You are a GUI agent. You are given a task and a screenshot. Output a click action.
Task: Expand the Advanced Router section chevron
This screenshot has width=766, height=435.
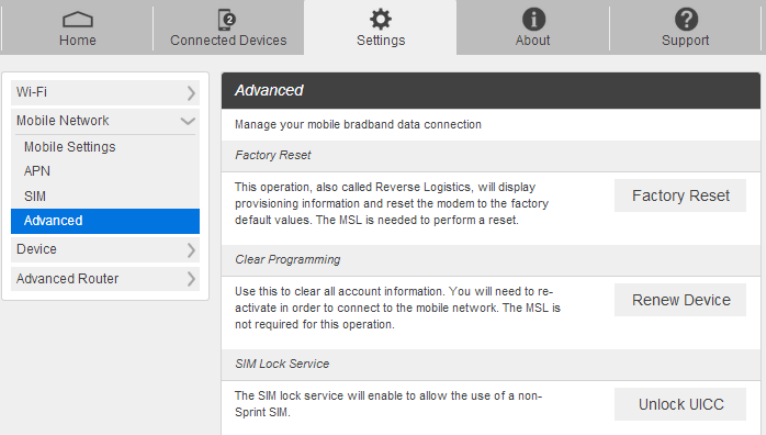tap(190, 279)
